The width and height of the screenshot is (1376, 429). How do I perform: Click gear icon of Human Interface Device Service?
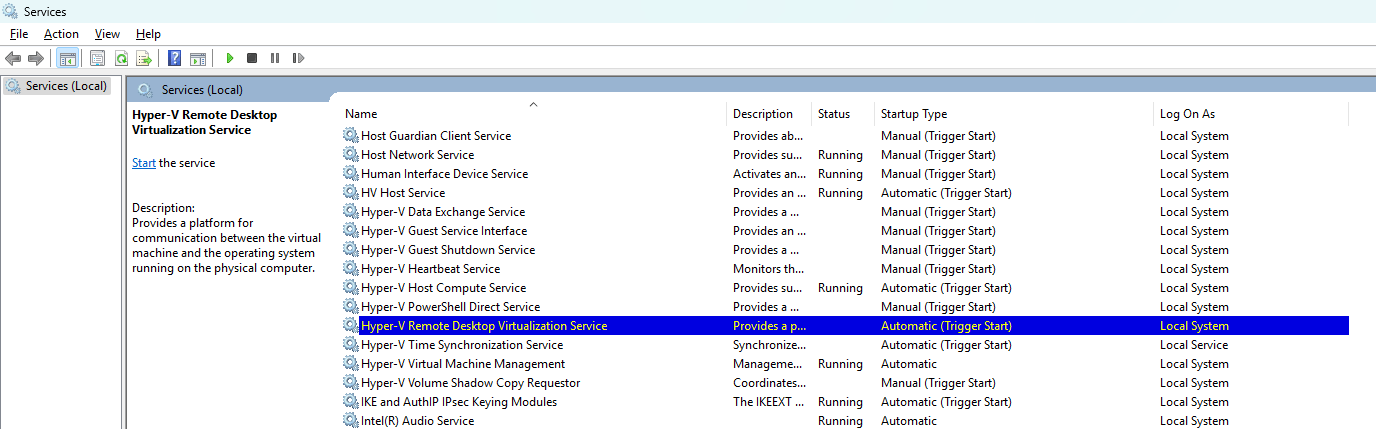click(351, 174)
